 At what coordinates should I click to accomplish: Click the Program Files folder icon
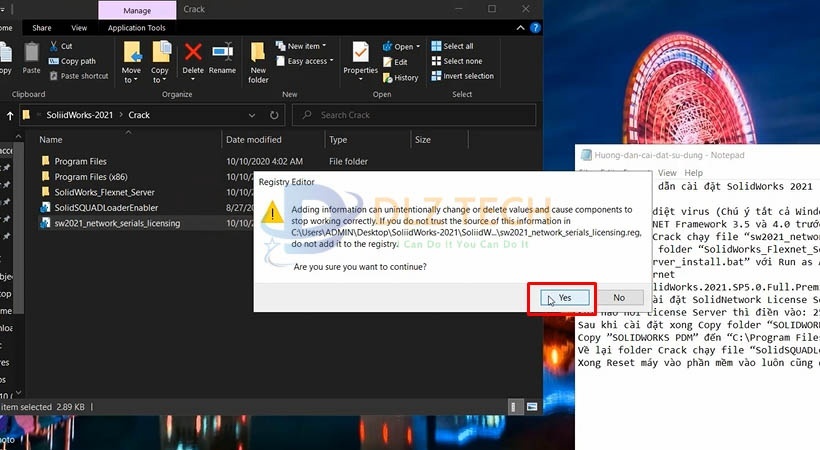point(45,161)
